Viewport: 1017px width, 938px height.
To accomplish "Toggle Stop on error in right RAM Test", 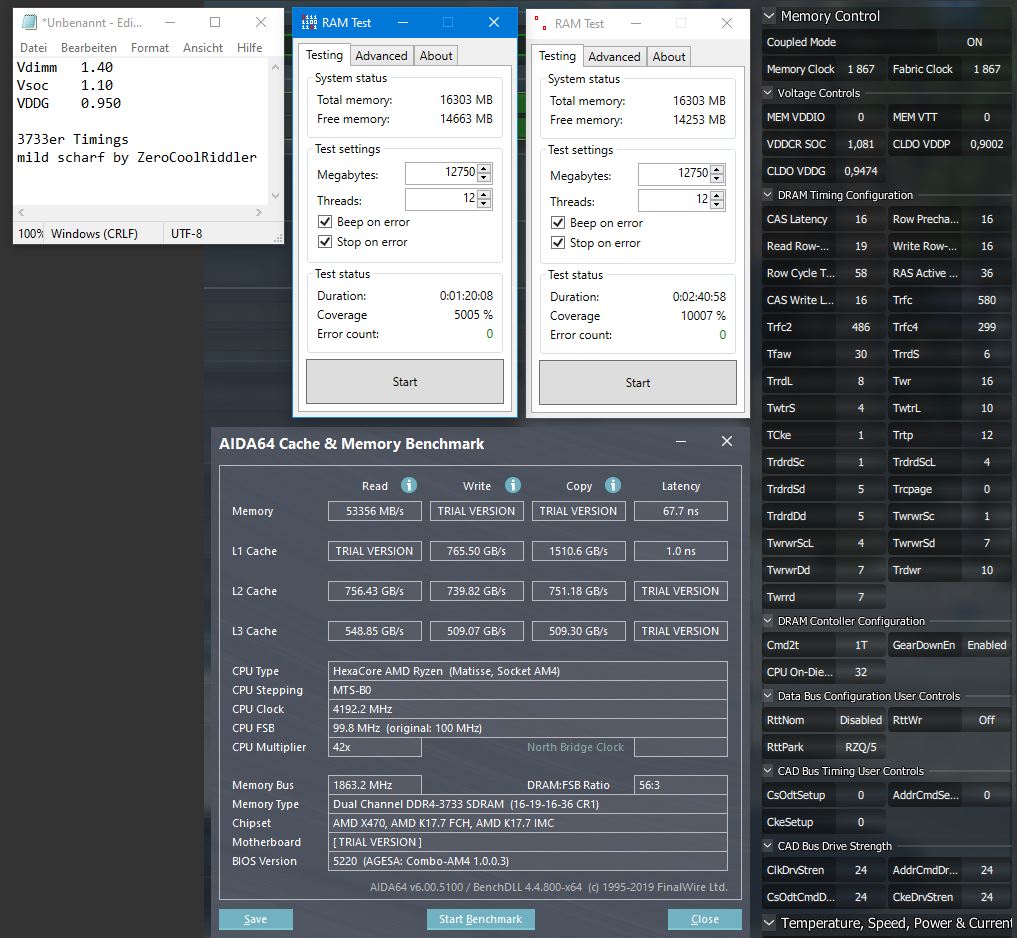I will (x=558, y=243).
